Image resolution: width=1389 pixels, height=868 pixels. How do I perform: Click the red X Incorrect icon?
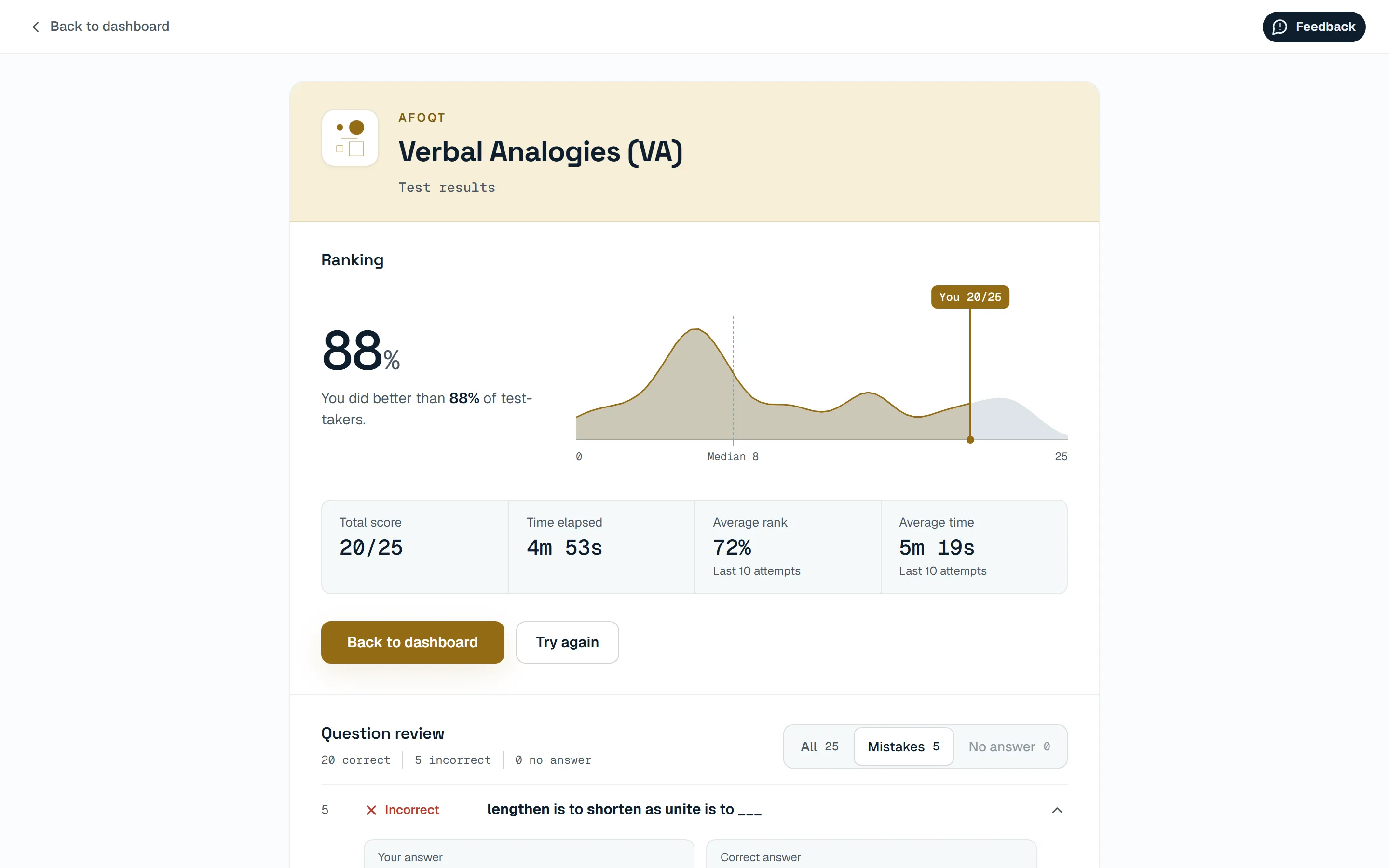click(371, 810)
